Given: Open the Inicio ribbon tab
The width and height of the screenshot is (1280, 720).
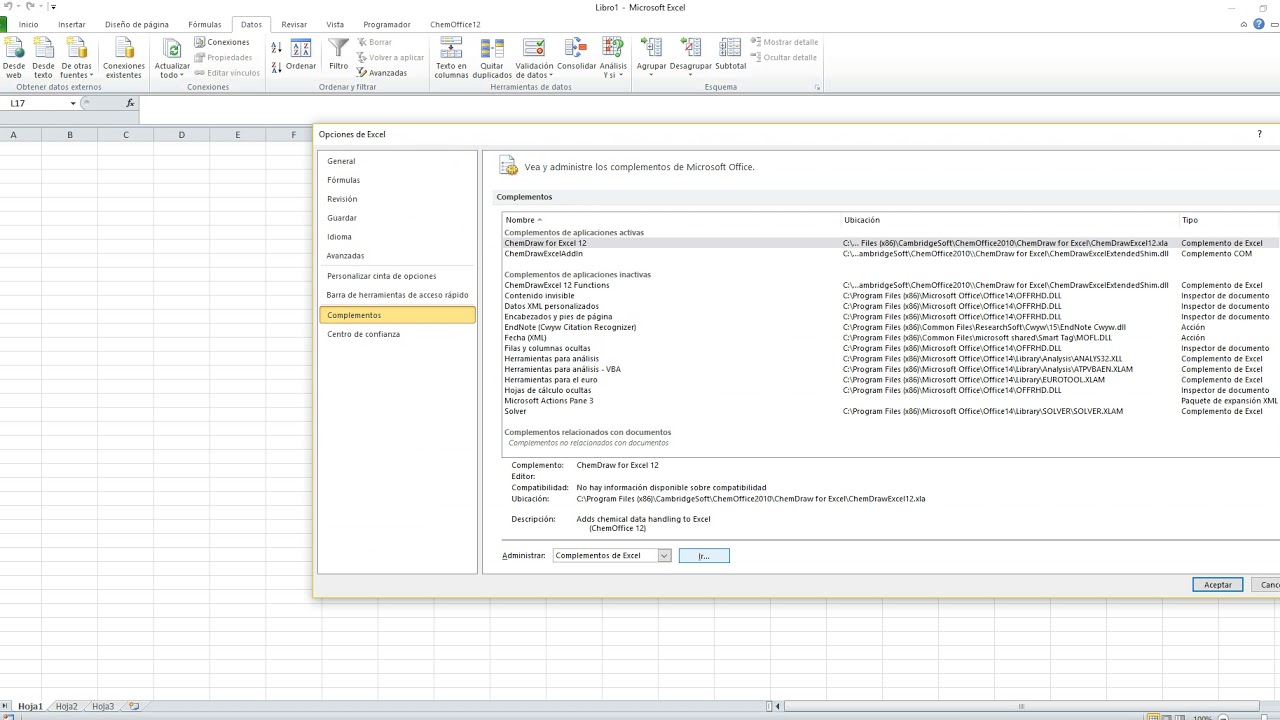Looking at the screenshot, I should 28,24.
